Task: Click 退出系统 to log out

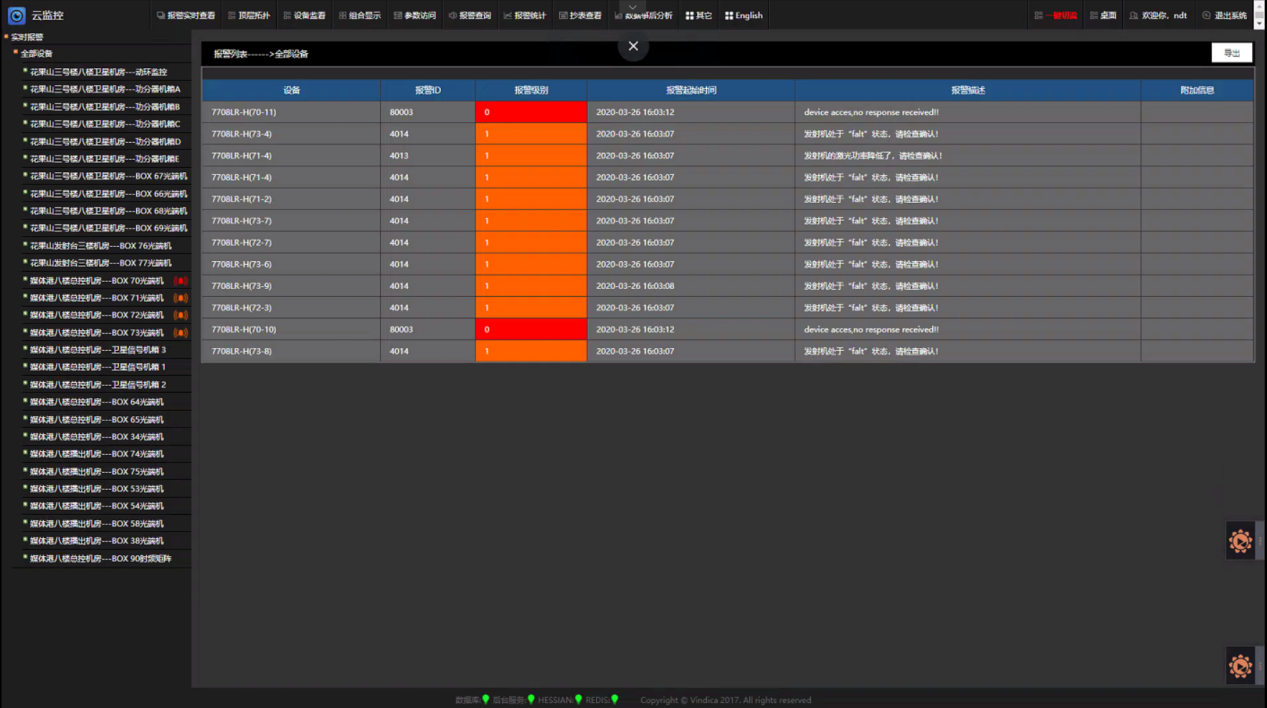Action: tap(1224, 16)
